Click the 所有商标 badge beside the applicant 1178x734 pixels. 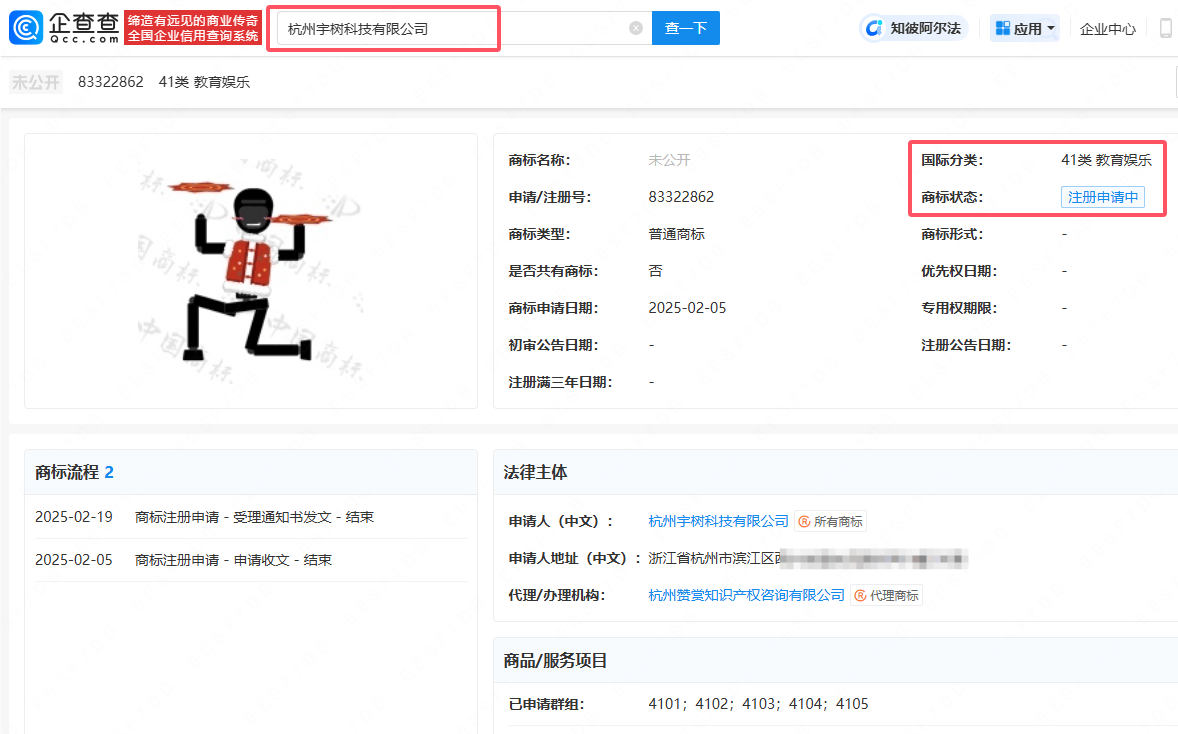click(x=831, y=521)
